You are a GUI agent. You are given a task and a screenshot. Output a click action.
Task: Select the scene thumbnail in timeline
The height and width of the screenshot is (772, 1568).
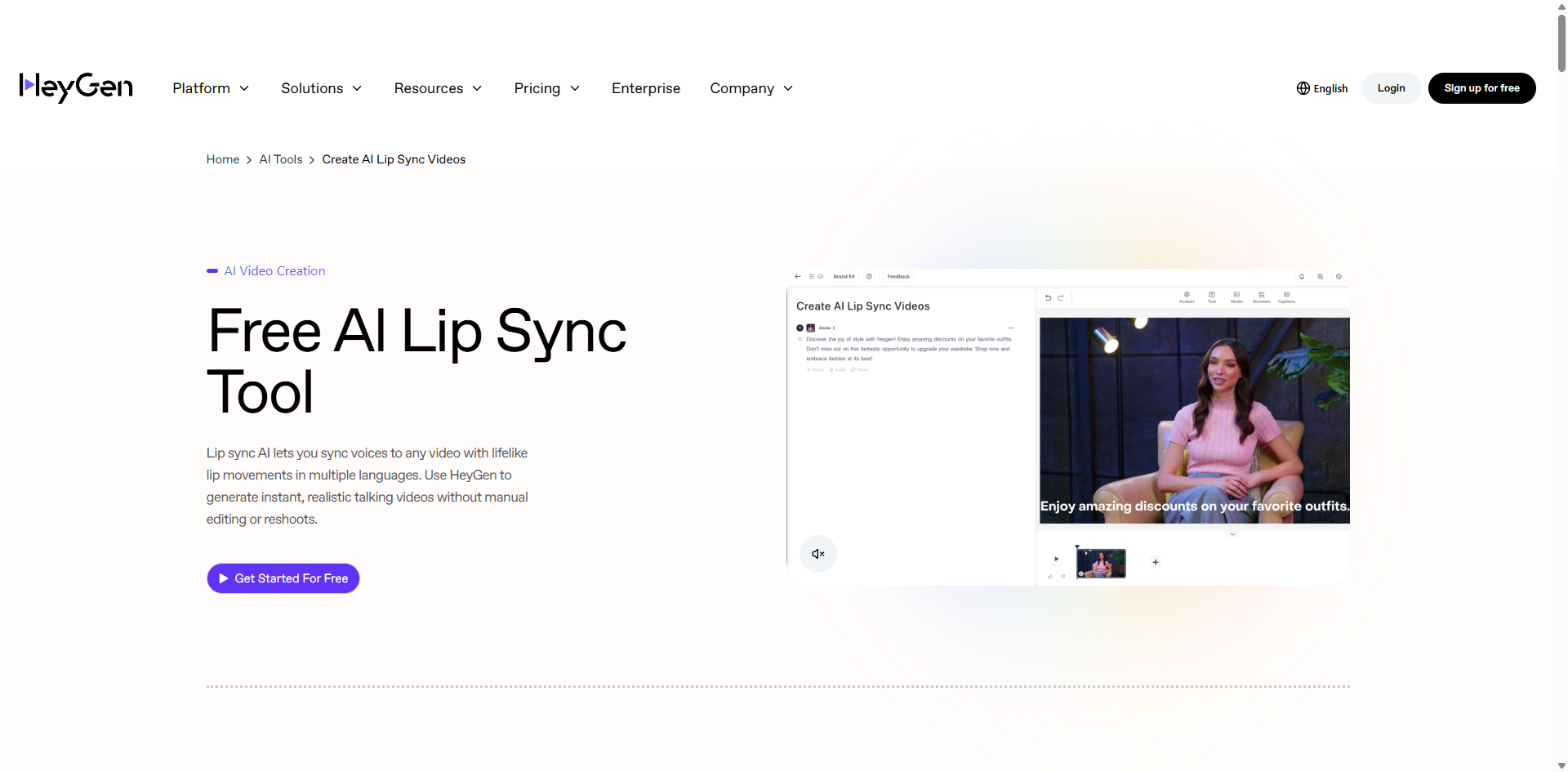point(1101,563)
